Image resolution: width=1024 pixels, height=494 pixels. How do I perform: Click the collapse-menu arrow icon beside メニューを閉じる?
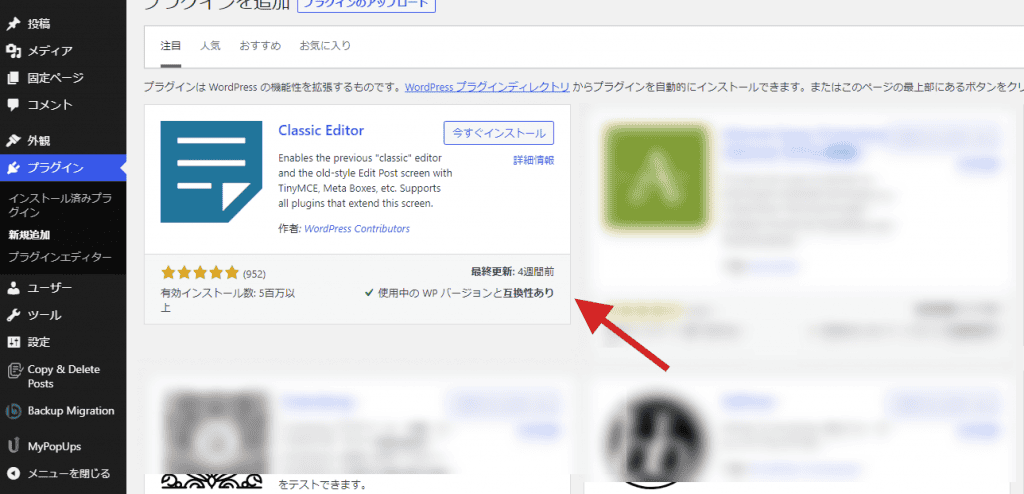[x=13, y=474]
